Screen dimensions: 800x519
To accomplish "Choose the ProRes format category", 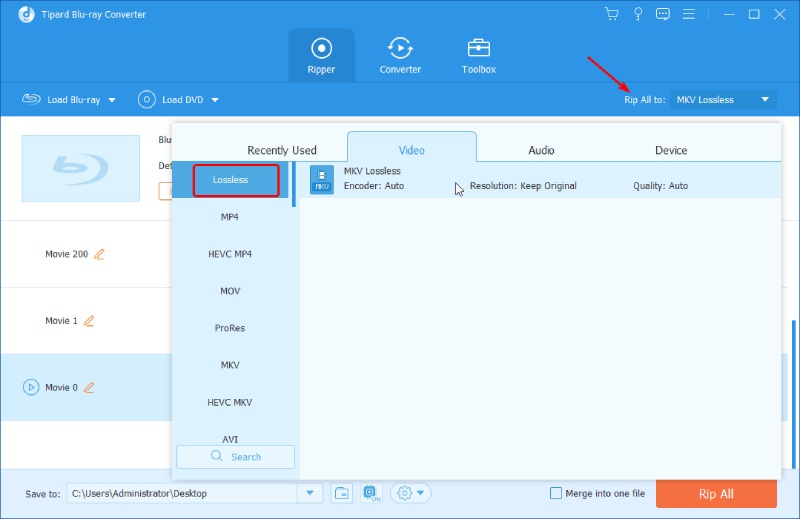I will click(x=230, y=328).
